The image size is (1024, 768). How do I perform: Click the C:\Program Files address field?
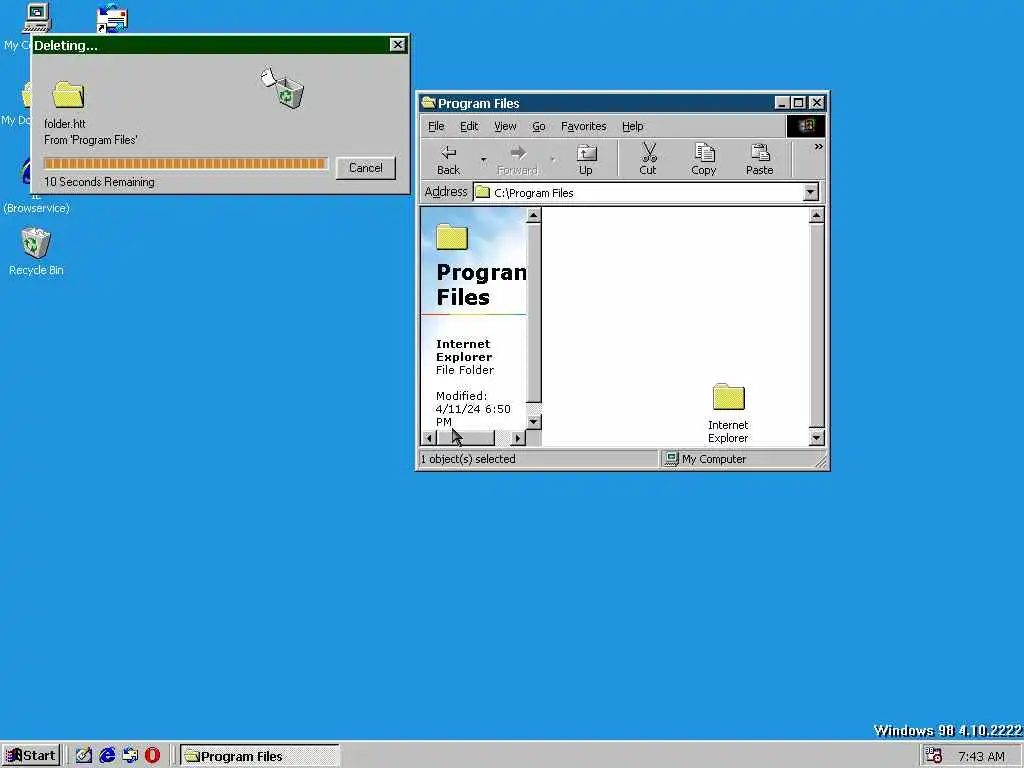(x=646, y=192)
